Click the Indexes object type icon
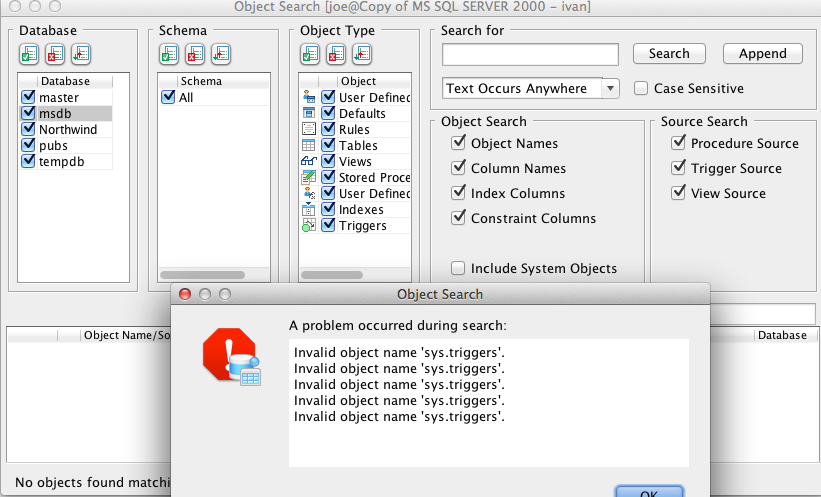821x497 pixels. click(x=309, y=209)
